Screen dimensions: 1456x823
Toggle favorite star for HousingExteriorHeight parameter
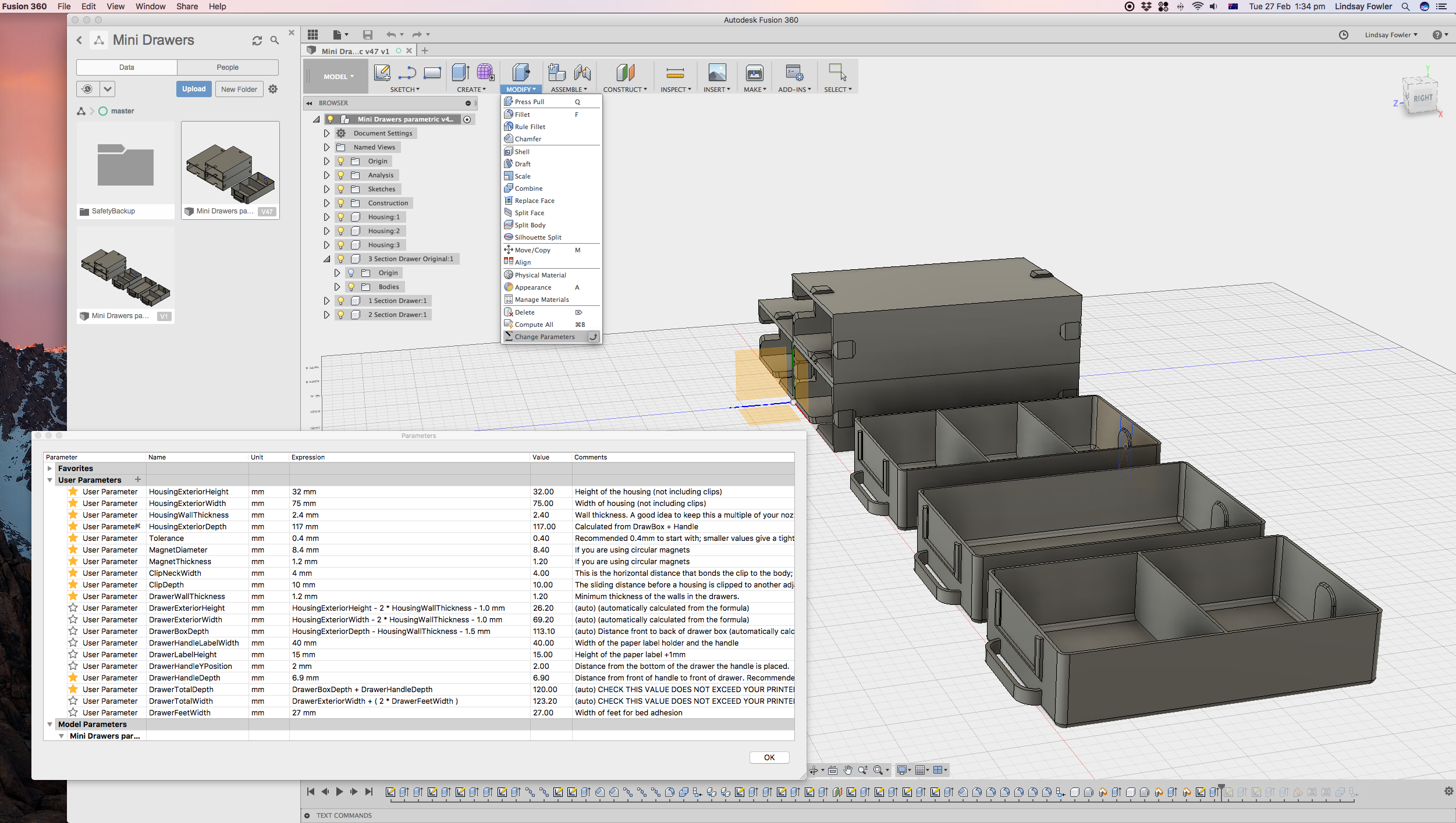pyautogui.click(x=73, y=491)
